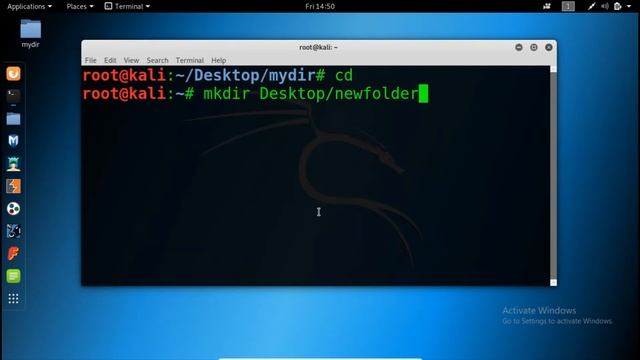Open the Search menu in terminal window
Viewport: 640px width, 360px height.
click(157, 60)
